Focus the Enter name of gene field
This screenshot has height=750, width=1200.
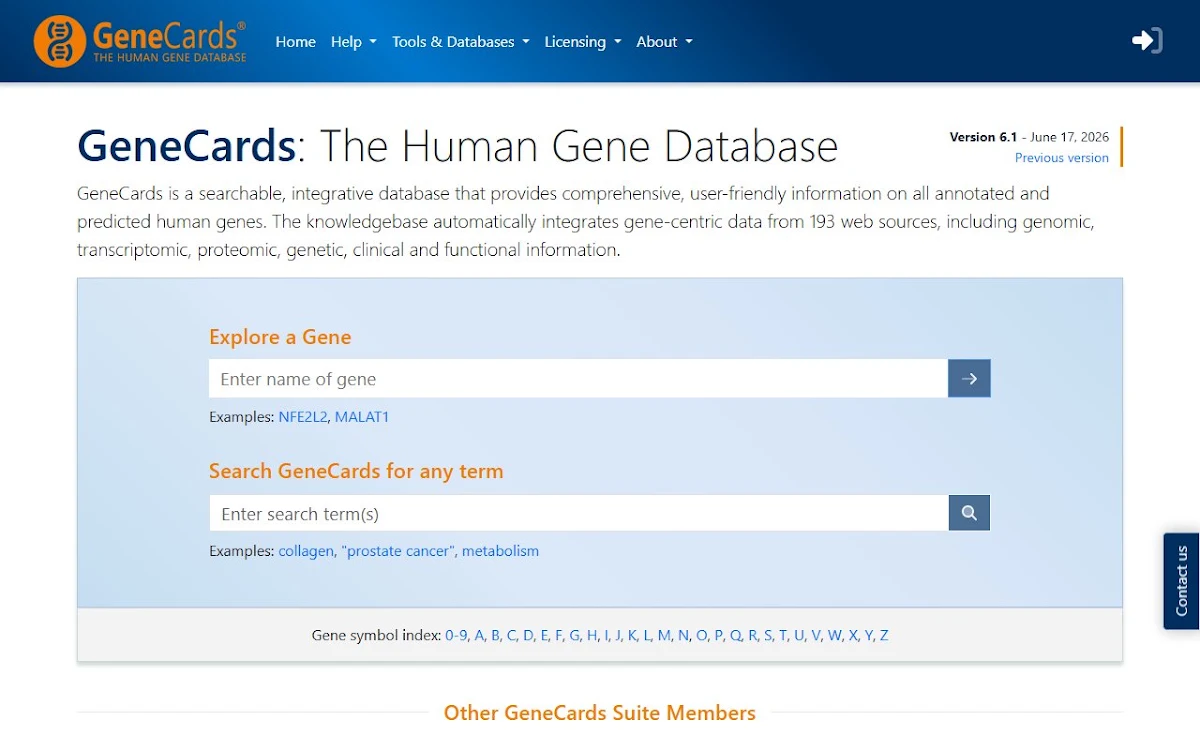578,379
